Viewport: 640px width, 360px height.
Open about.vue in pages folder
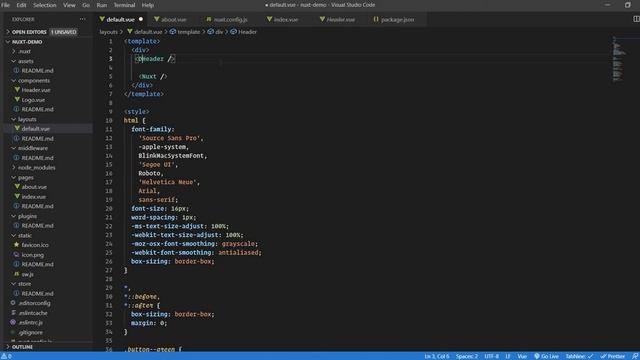point(34,187)
